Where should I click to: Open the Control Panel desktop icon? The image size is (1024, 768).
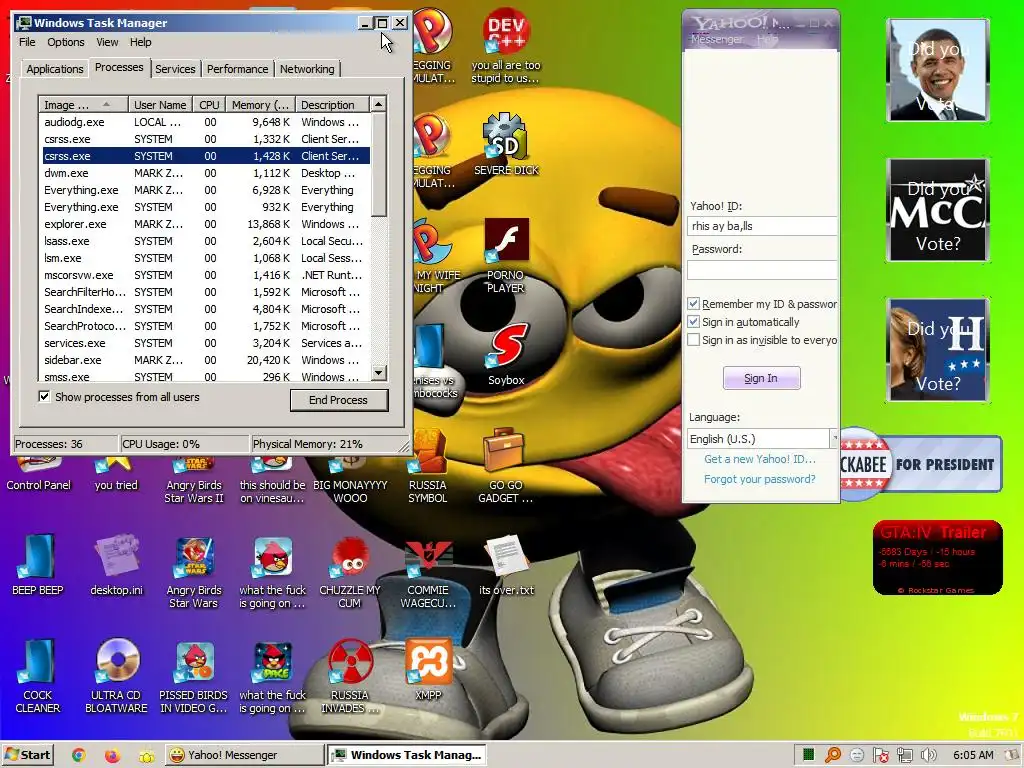click(x=38, y=473)
